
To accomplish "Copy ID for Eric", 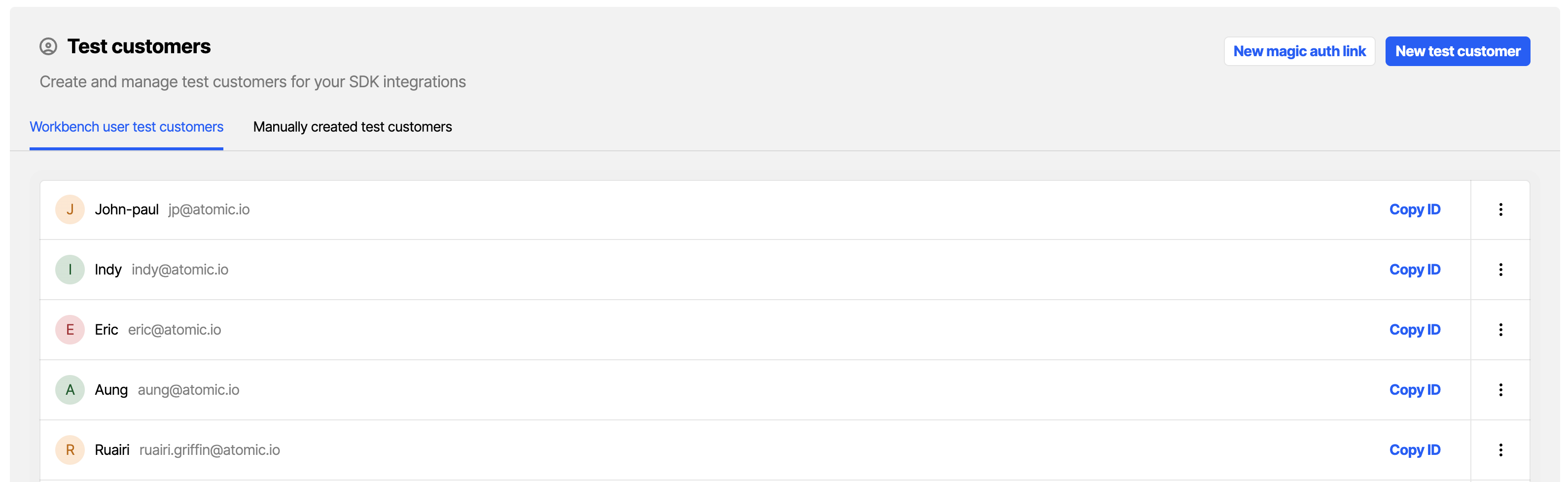I will tap(1415, 329).
